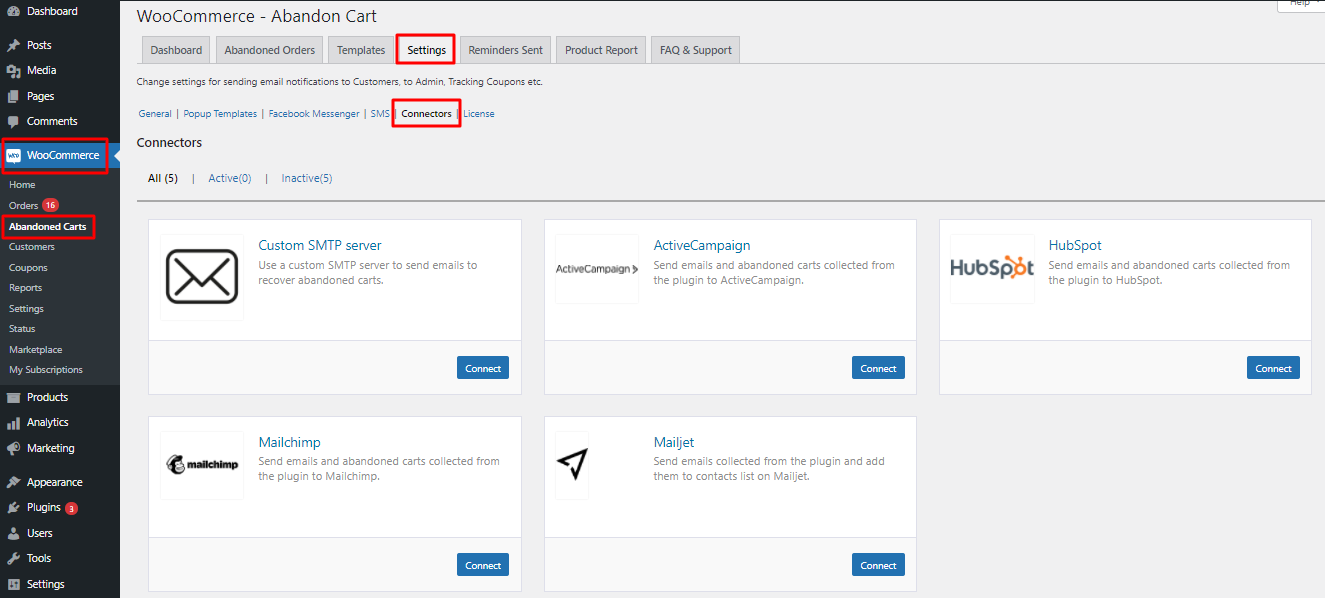The width and height of the screenshot is (1325, 598).
Task: Go to WooCommerce Home submenu
Action: tap(22, 185)
